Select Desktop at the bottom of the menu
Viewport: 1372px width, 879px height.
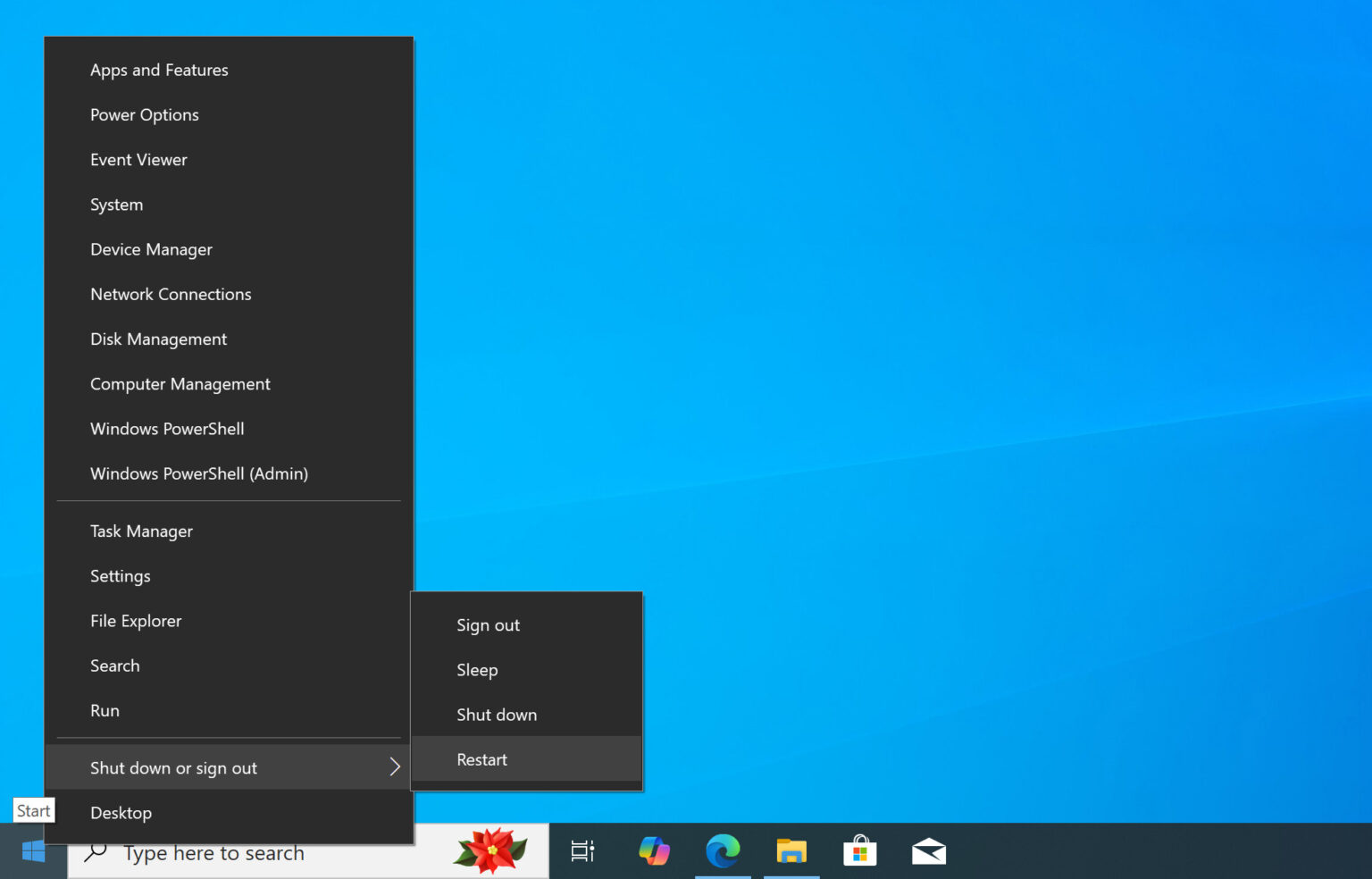121,812
